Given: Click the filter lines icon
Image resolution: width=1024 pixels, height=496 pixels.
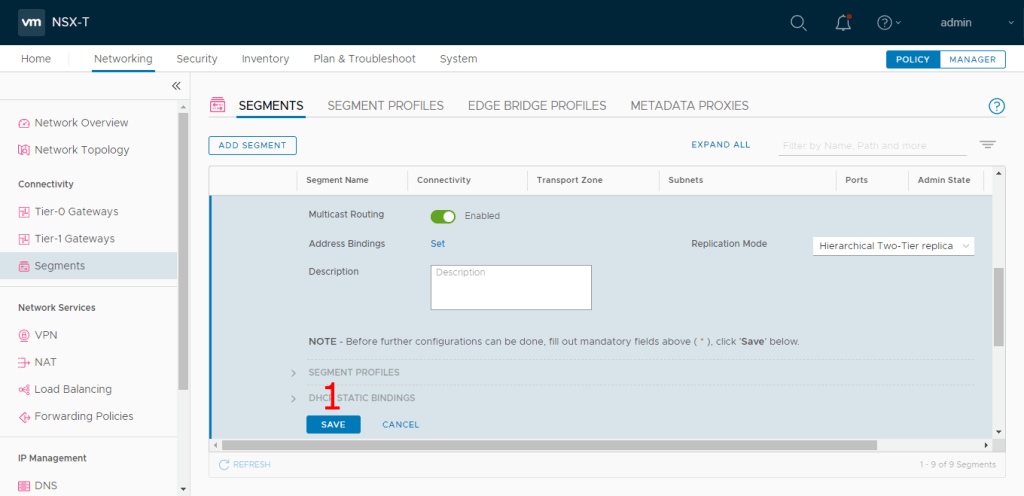Looking at the screenshot, I should (x=987, y=145).
